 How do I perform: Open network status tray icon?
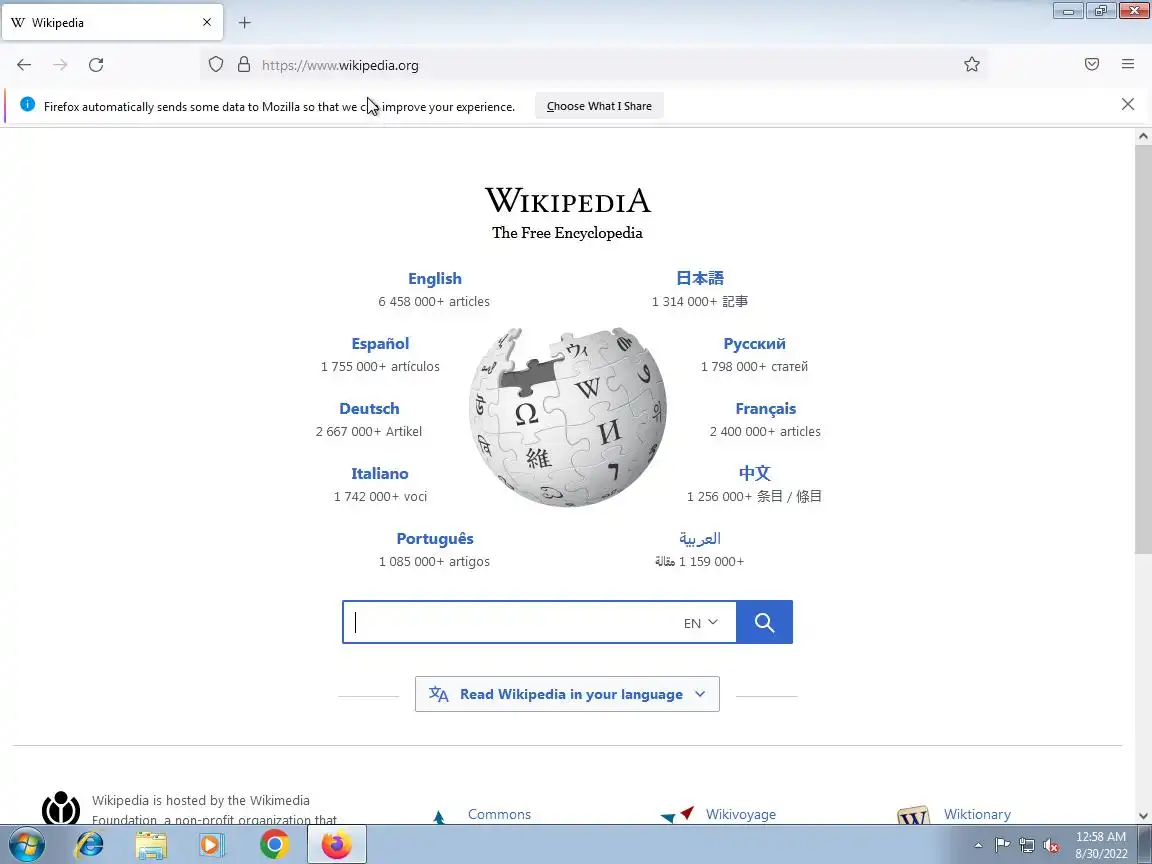click(x=1027, y=846)
